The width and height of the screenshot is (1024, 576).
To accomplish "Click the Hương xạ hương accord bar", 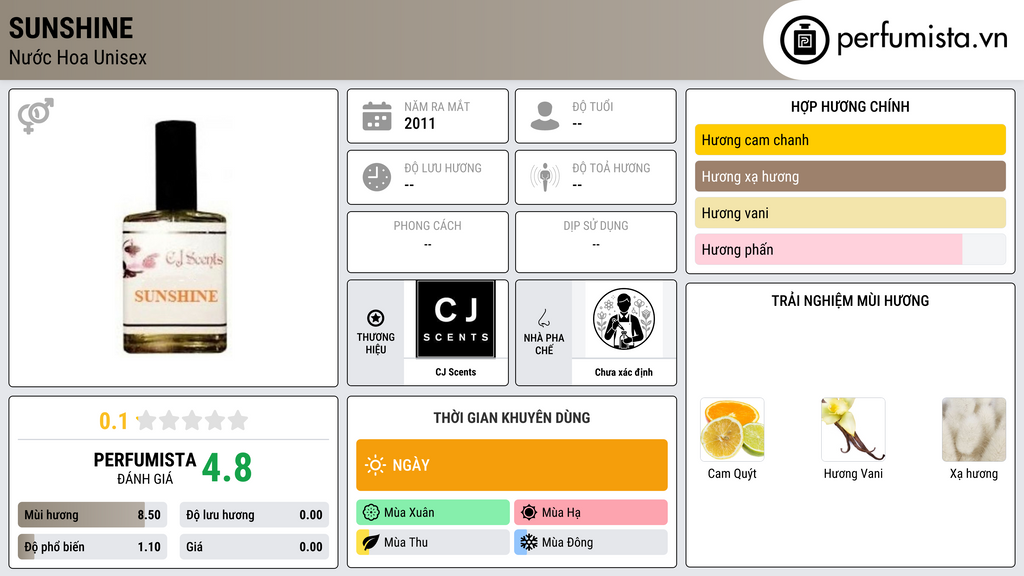I will [x=850, y=176].
